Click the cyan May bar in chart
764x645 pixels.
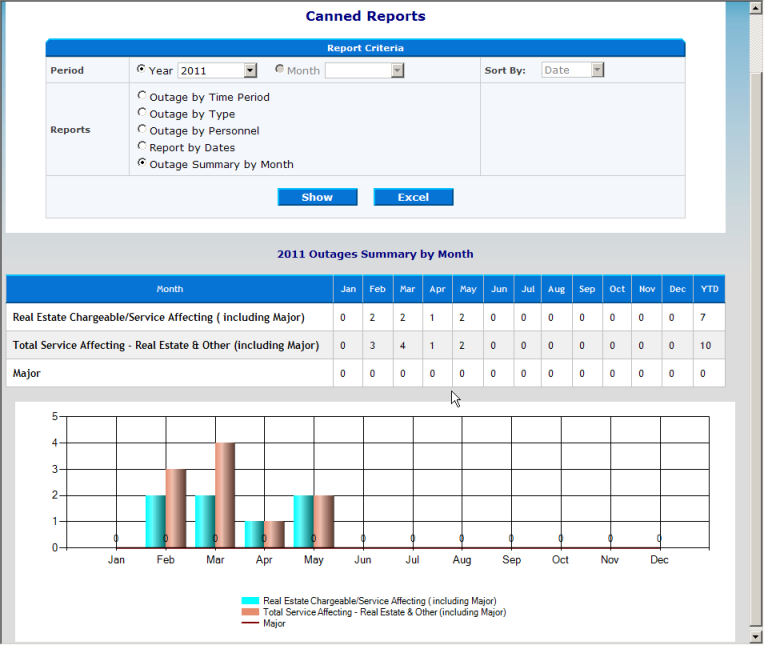pyautogui.click(x=304, y=522)
